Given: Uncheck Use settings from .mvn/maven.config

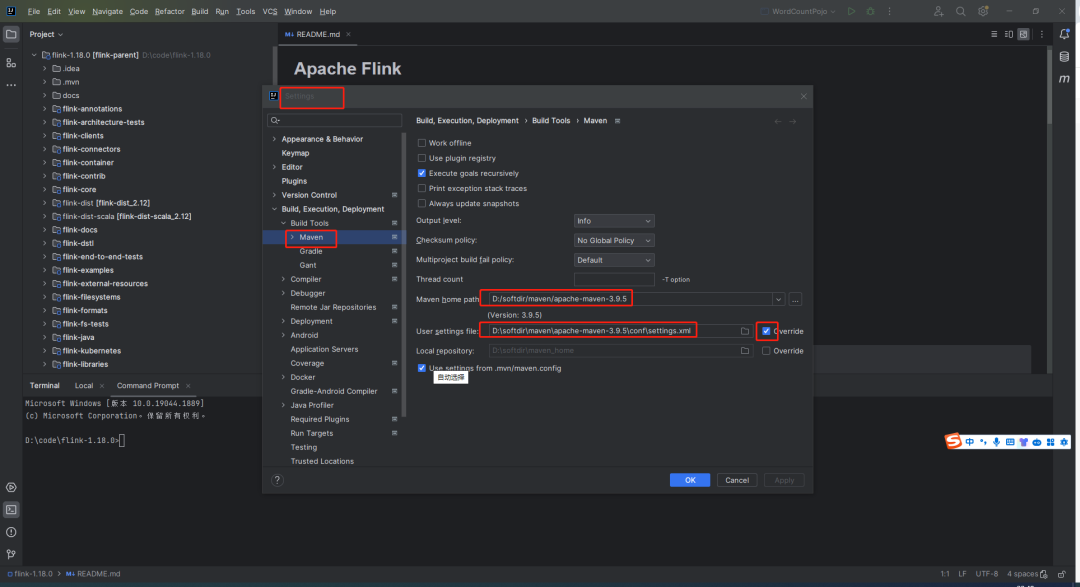Looking at the screenshot, I should pyautogui.click(x=422, y=369).
